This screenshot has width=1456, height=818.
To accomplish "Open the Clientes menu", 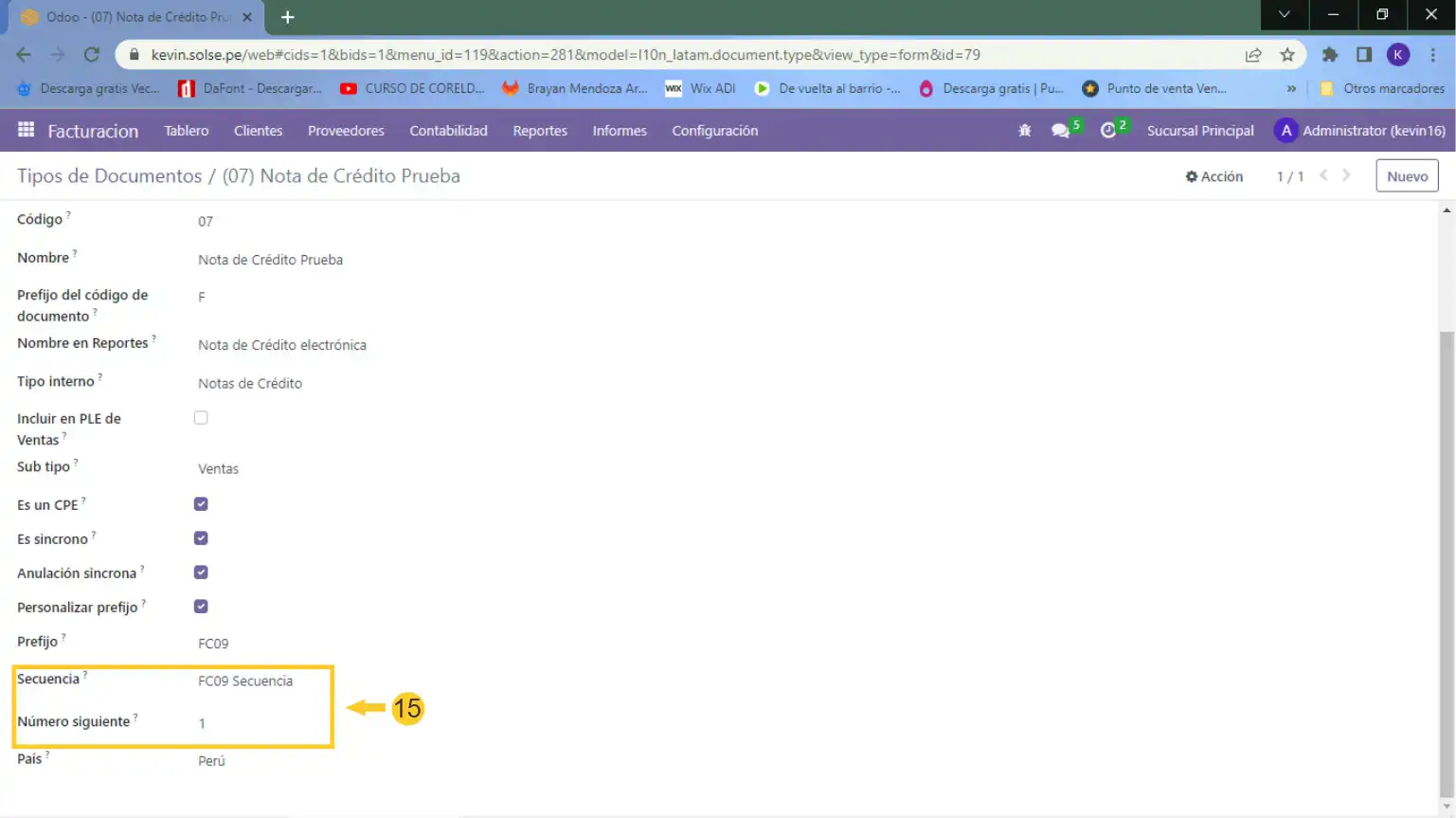I will (259, 131).
